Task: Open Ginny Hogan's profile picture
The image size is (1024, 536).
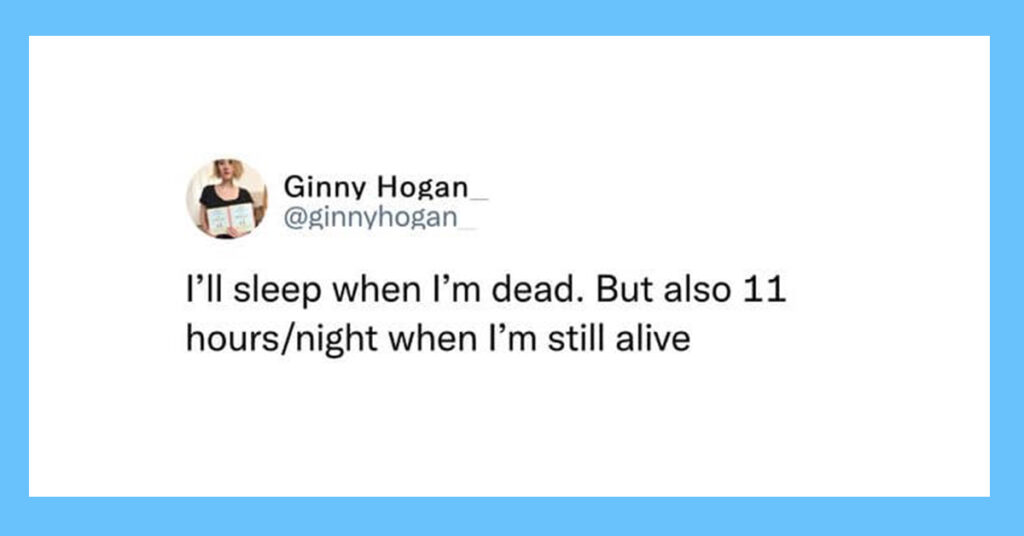Action: click(227, 198)
